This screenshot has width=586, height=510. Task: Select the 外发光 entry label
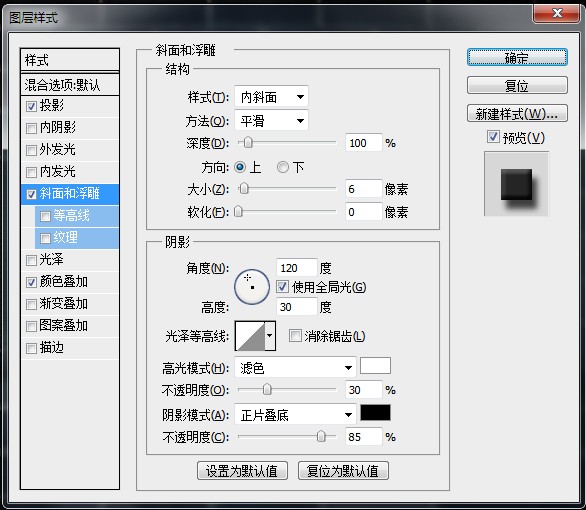click(x=58, y=149)
